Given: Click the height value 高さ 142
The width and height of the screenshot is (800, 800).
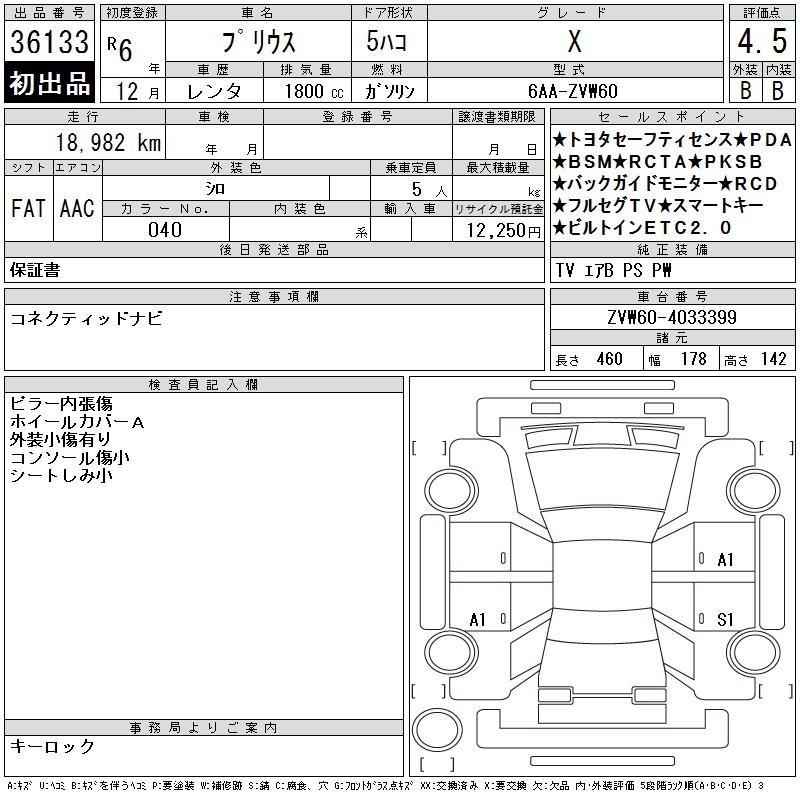Looking at the screenshot, I should 755,359.
